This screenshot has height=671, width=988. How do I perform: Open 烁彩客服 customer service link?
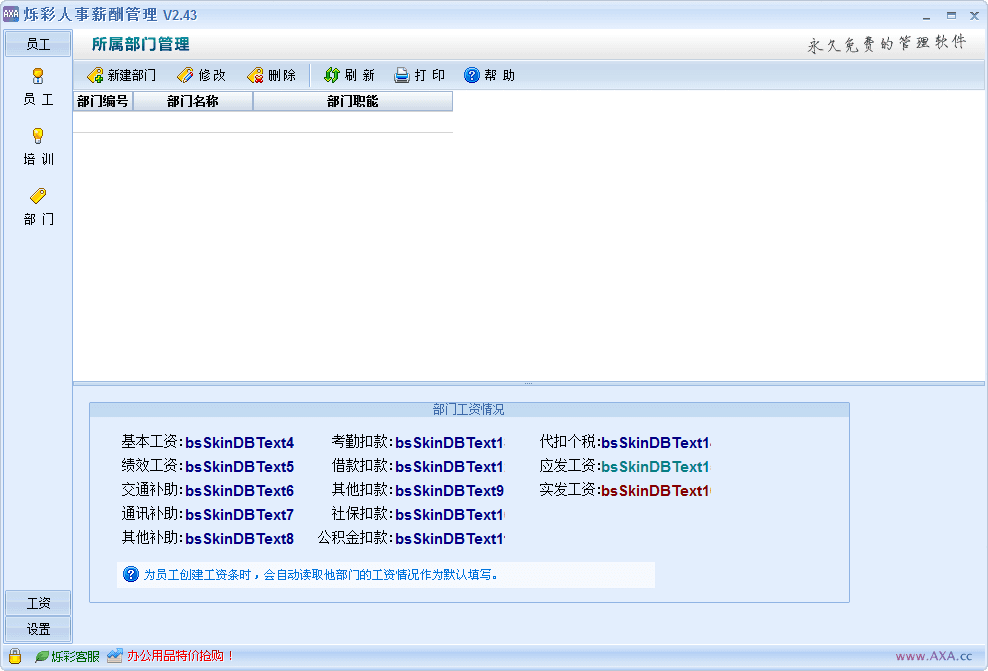pyautogui.click(x=68, y=656)
